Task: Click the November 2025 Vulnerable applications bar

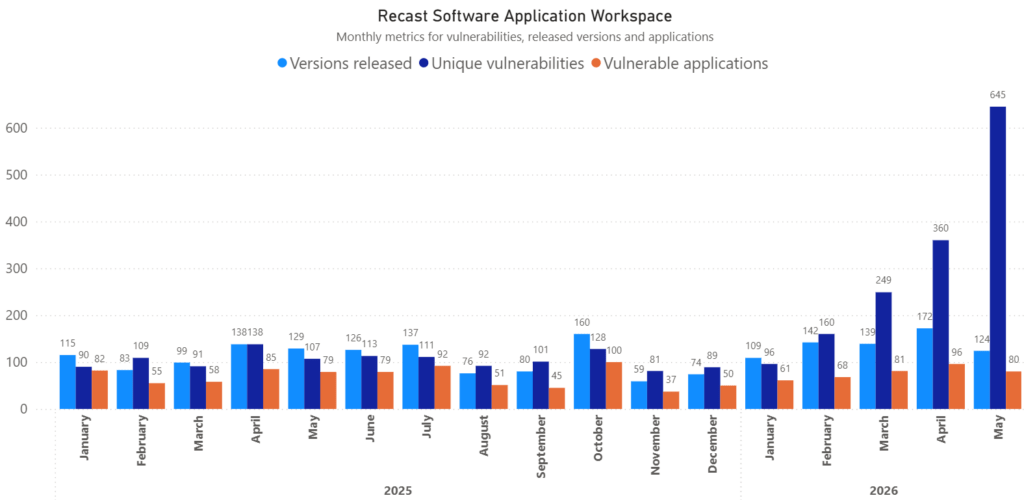Action: (671, 401)
